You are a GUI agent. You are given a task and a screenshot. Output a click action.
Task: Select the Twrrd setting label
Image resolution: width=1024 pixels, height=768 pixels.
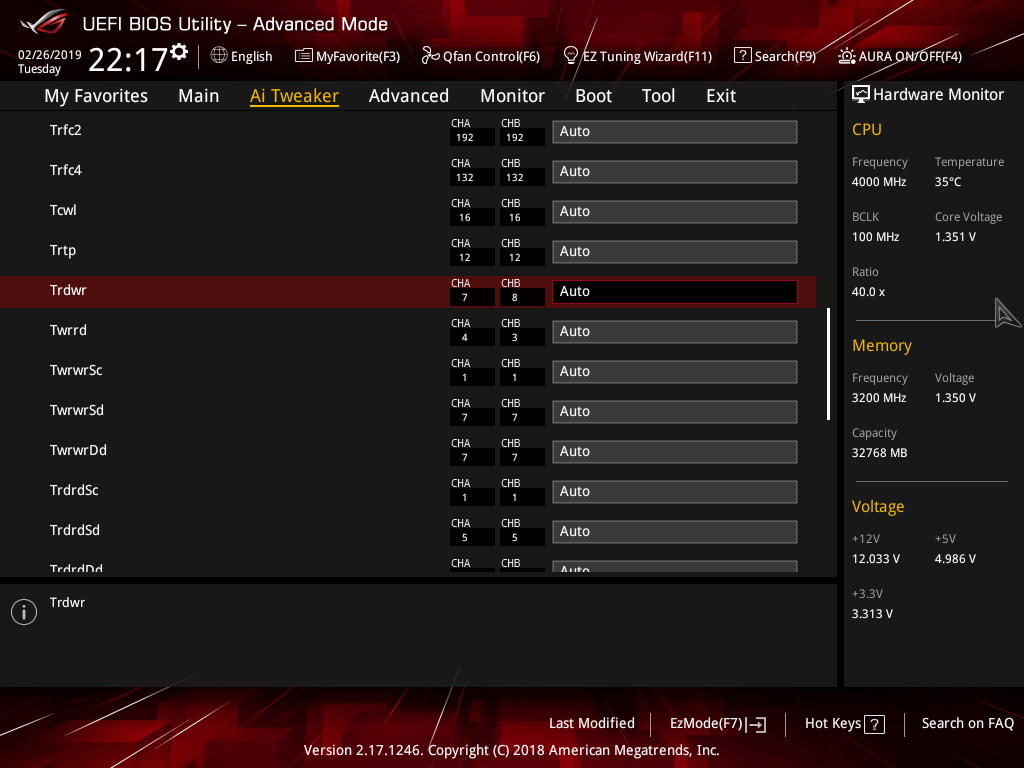click(68, 330)
